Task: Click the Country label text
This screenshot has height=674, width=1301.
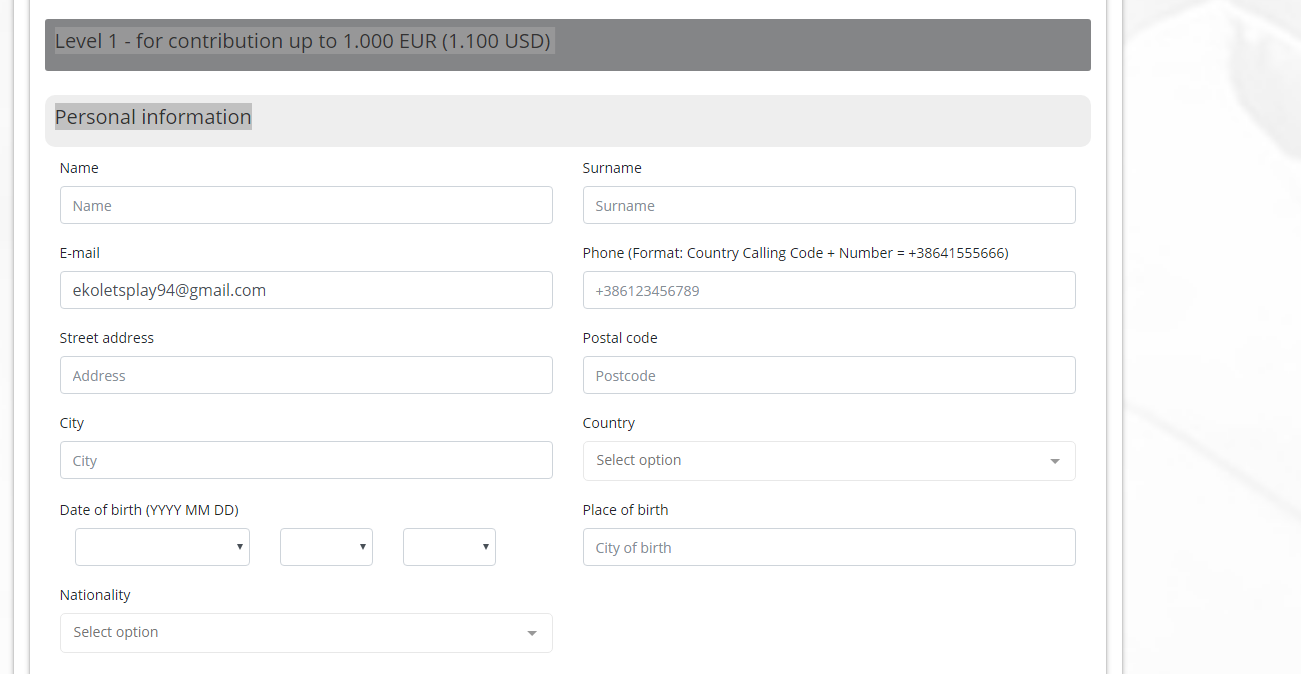Action: tap(608, 423)
